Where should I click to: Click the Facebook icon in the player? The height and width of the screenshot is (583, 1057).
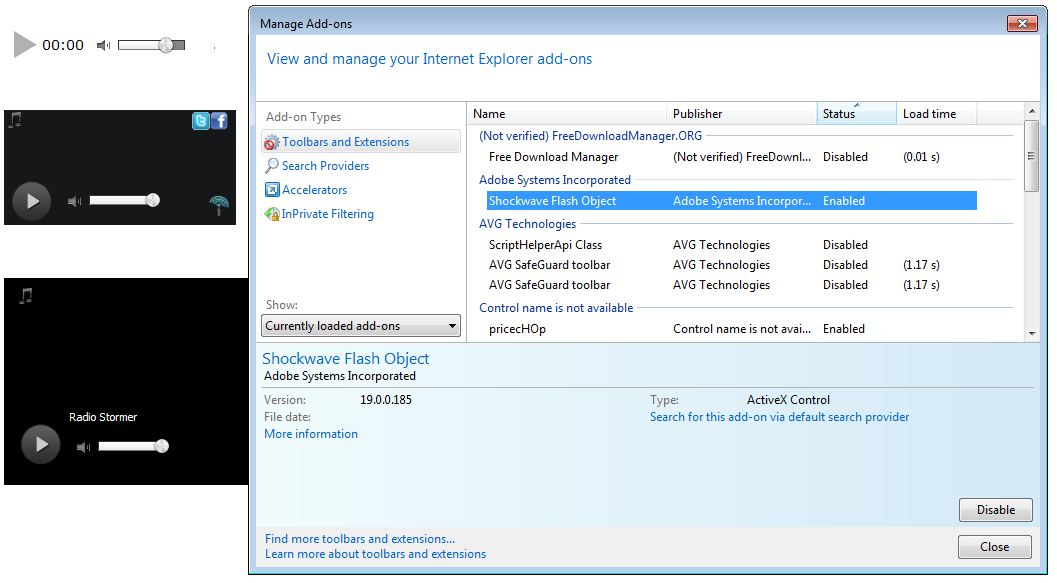click(219, 121)
